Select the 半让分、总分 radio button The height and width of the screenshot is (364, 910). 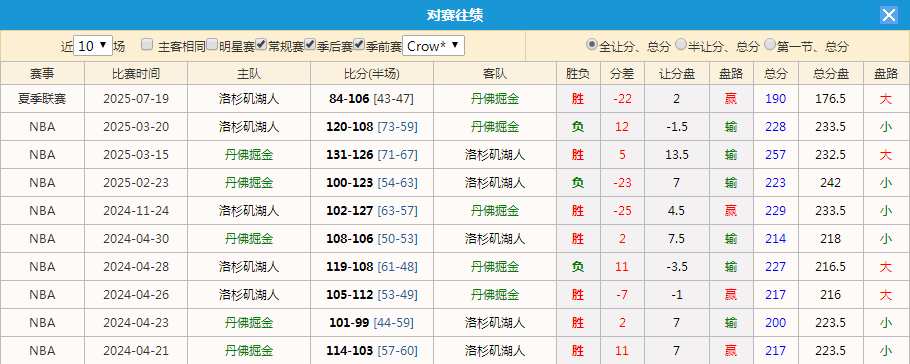pyautogui.click(x=680, y=44)
